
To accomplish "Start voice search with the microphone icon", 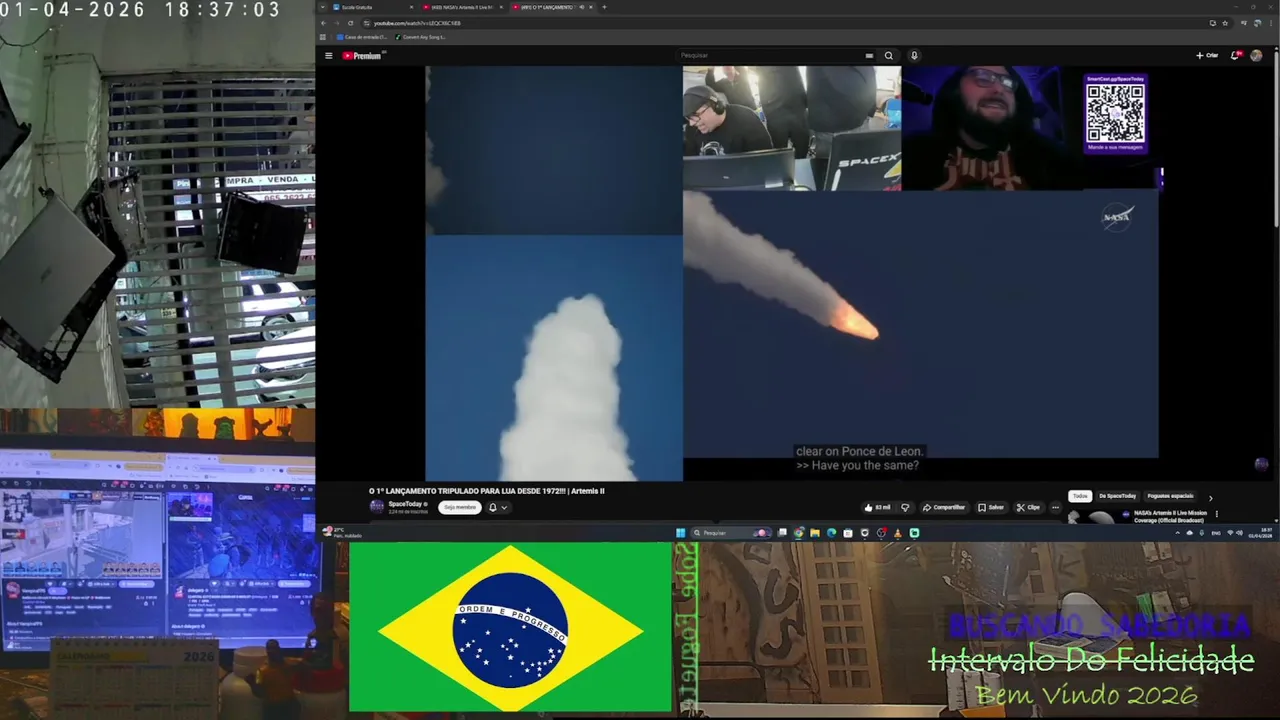I will [x=914, y=56].
